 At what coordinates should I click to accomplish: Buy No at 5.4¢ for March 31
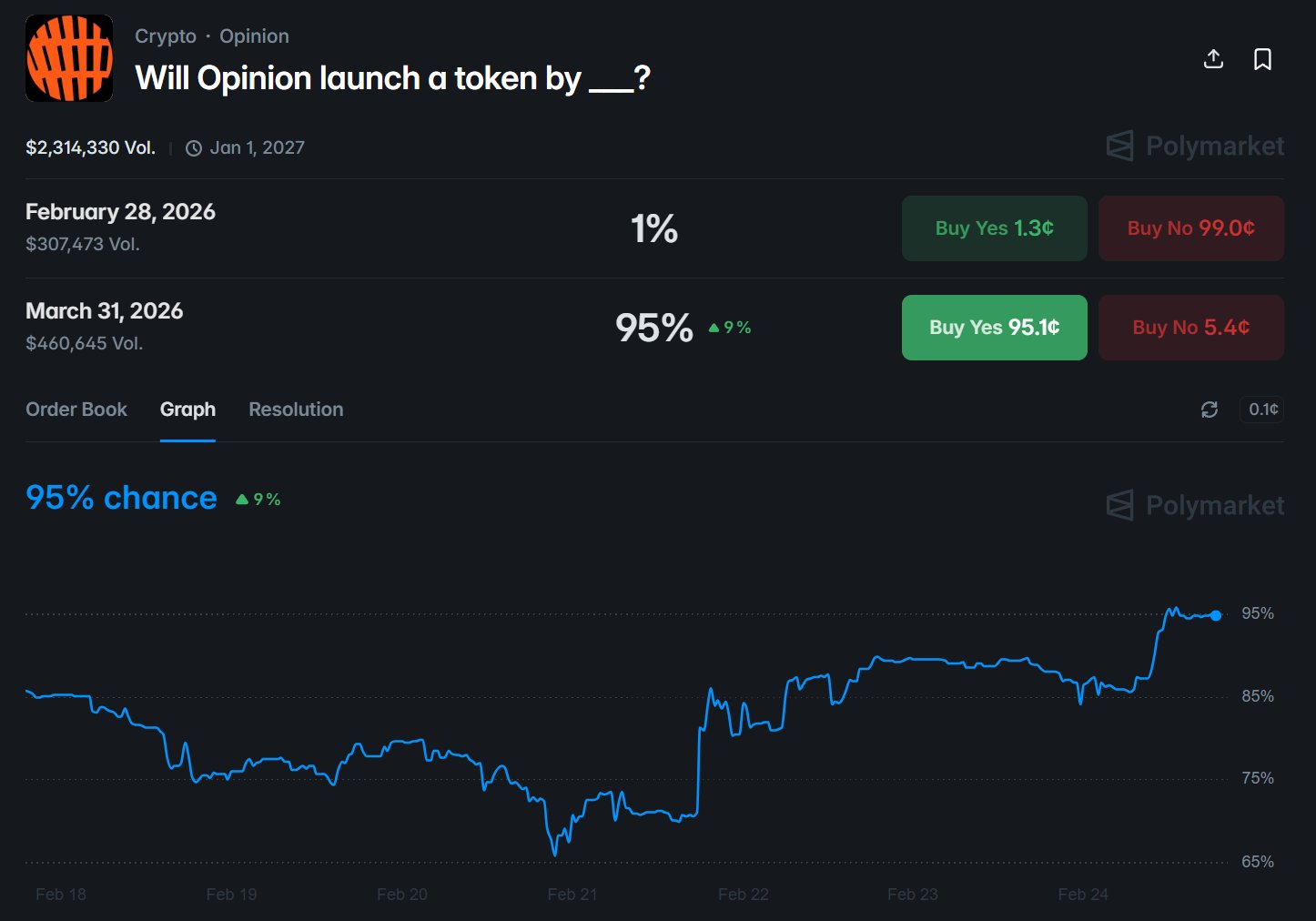click(1190, 328)
